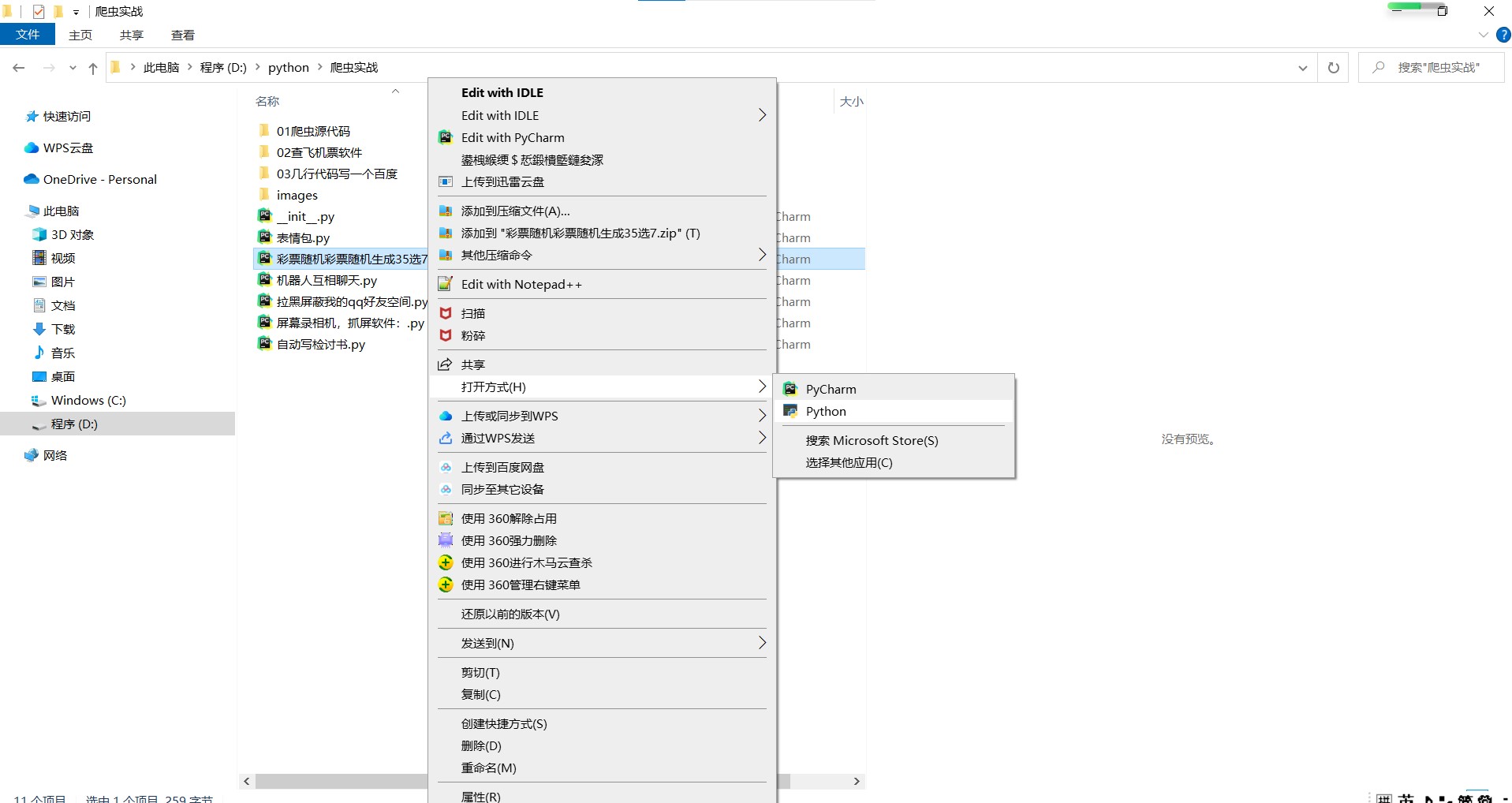This screenshot has width=1512, height=803.
Task: Open the address bar history dropdown
Action: point(1303,68)
